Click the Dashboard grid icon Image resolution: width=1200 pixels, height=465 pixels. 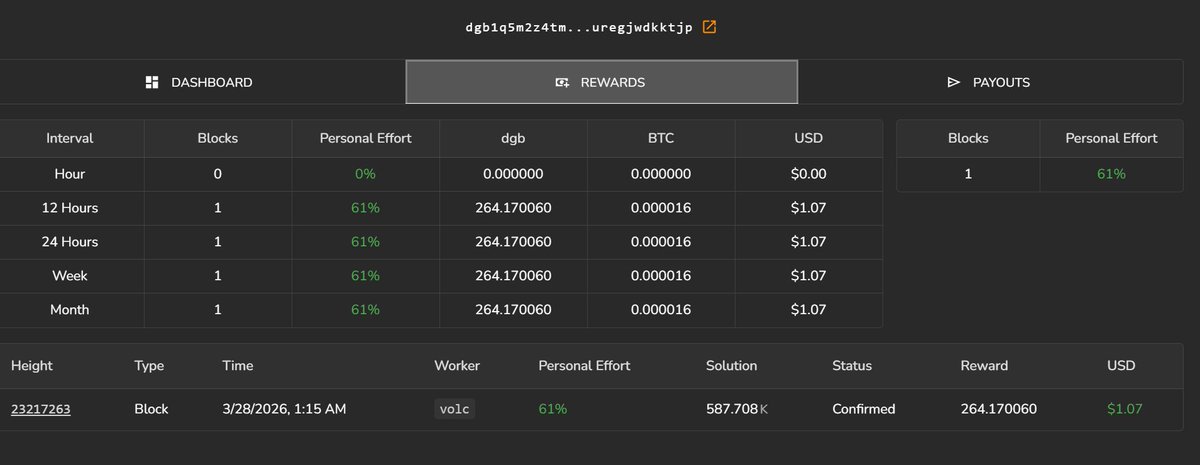tap(152, 82)
